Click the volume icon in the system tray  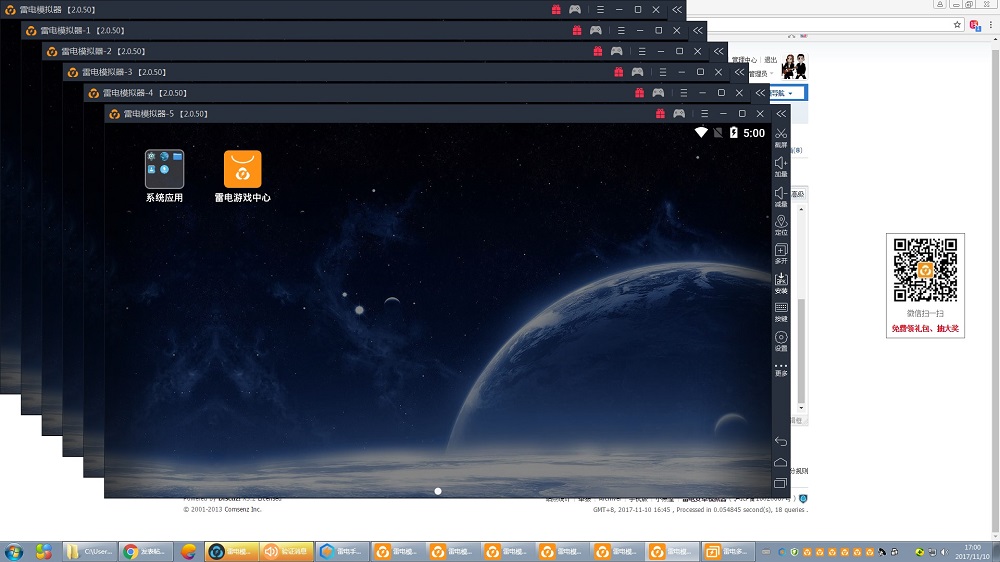click(x=945, y=552)
